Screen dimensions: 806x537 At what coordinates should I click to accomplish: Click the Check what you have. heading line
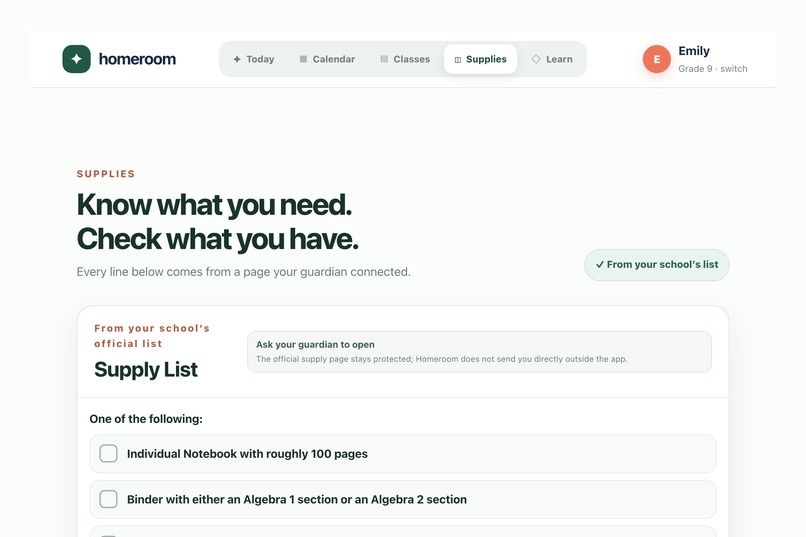217,239
